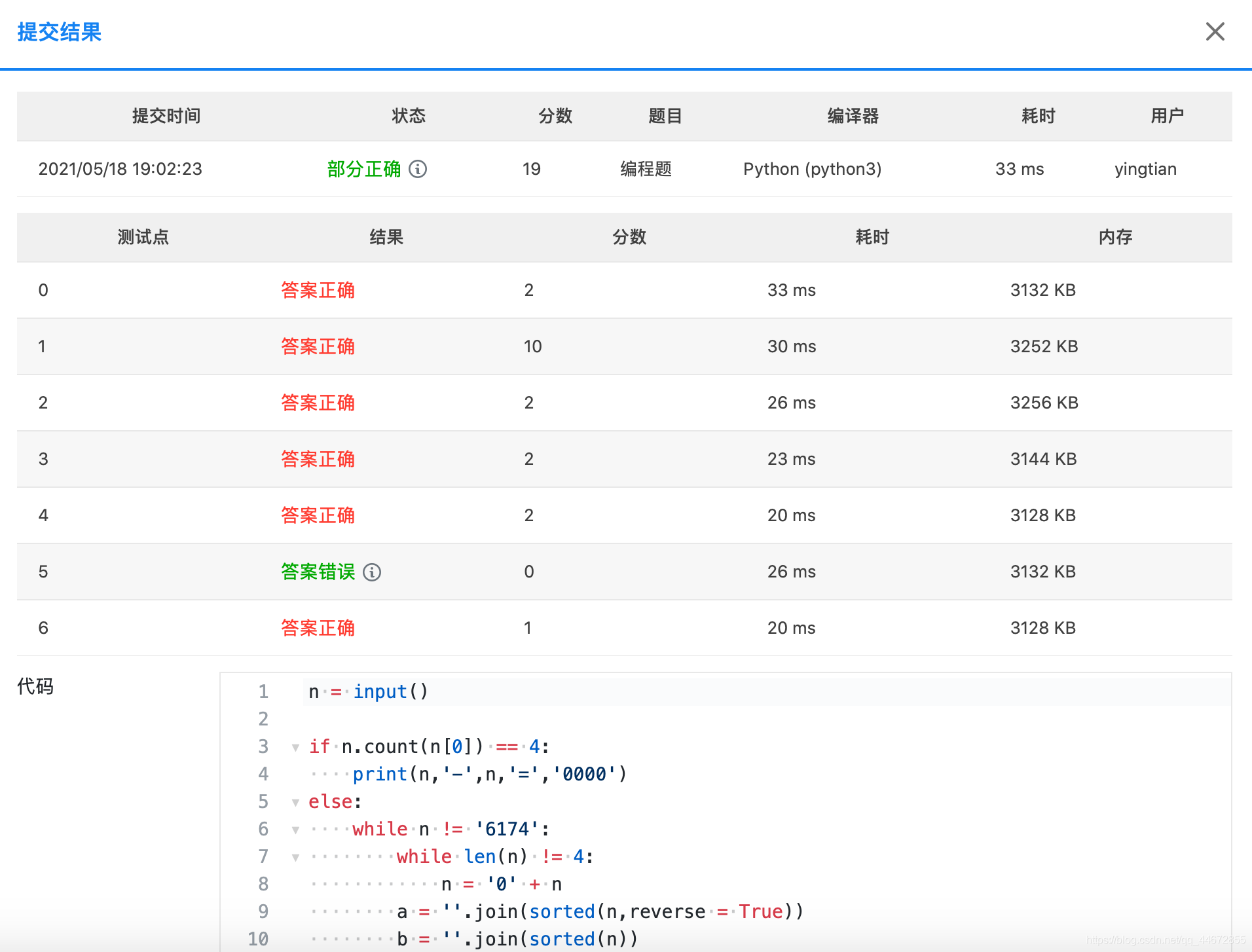The image size is (1252, 952).
Task: Click info icon next to 部分正确 status
Action: 418,169
